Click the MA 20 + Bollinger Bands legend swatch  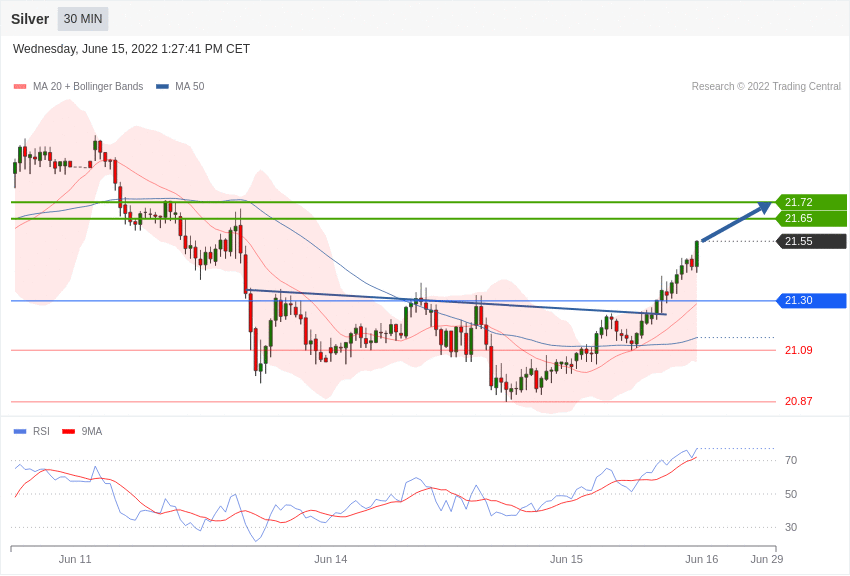click(20, 87)
